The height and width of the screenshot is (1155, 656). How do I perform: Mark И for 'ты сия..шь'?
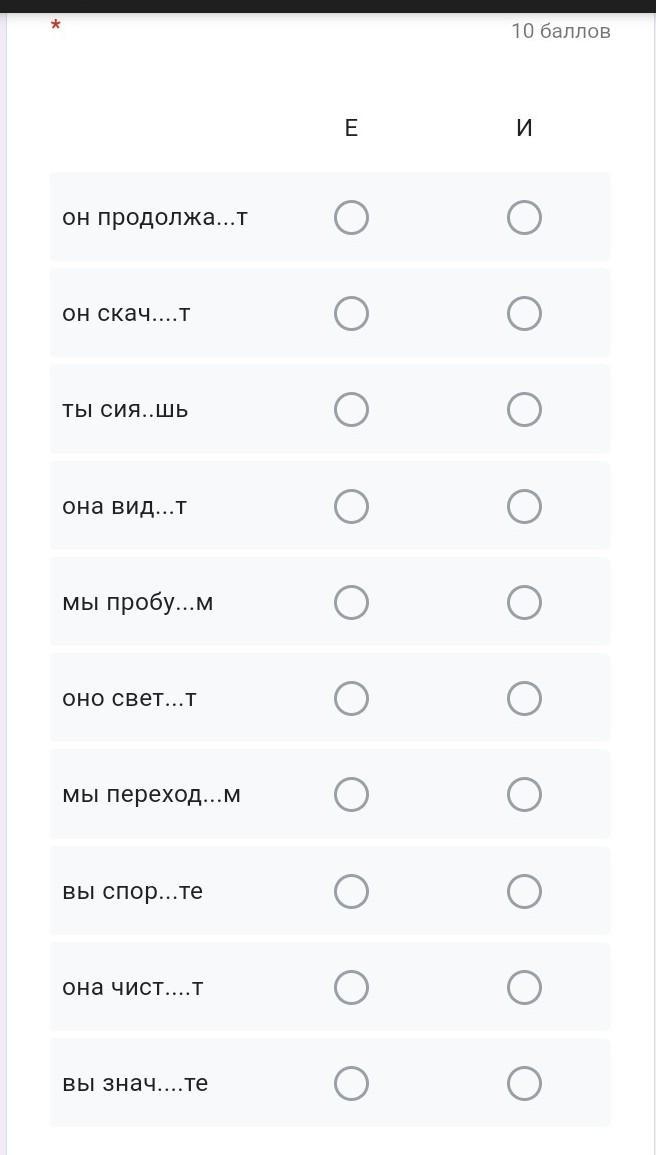coord(524,409)
